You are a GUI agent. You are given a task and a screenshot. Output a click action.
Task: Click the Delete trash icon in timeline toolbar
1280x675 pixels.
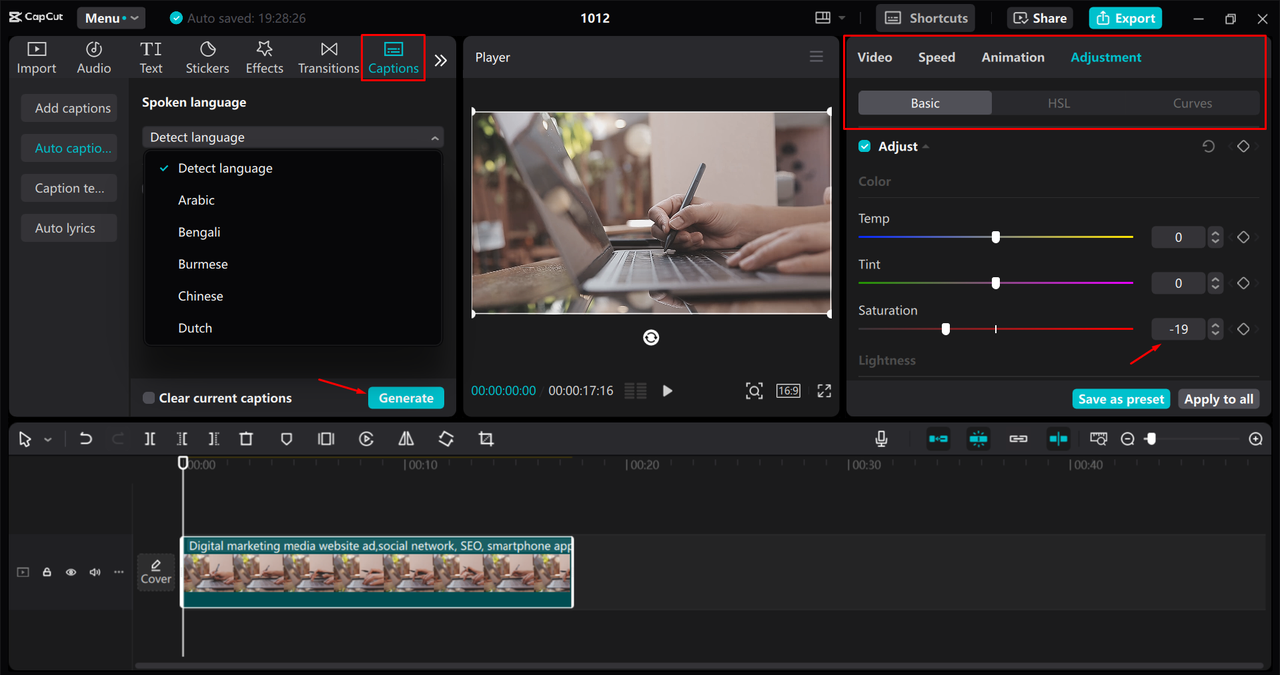pyautogui.click(x=246, y=439)
